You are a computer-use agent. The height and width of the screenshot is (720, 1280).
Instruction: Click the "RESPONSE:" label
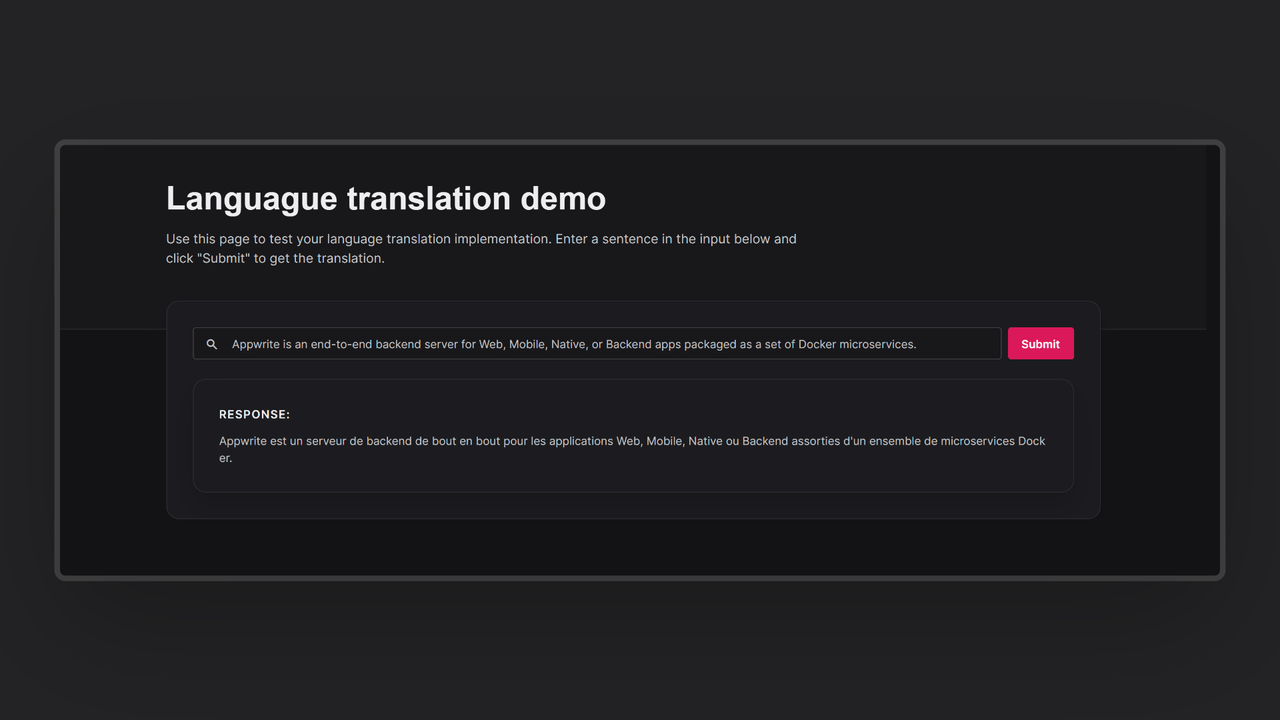click(255, 414)
